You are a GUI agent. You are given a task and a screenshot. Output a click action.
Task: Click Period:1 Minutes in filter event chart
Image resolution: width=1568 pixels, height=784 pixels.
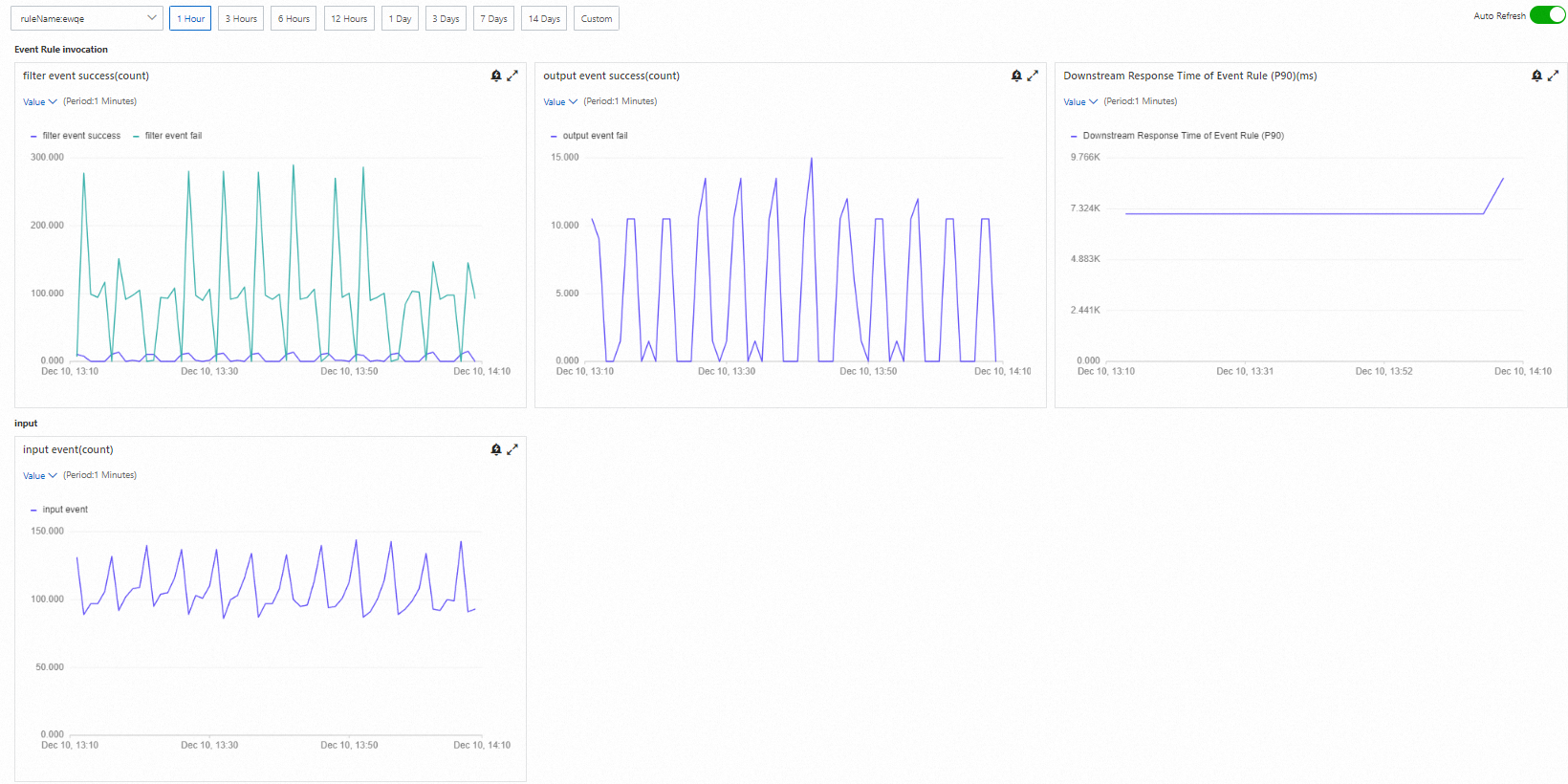(100, 101)
